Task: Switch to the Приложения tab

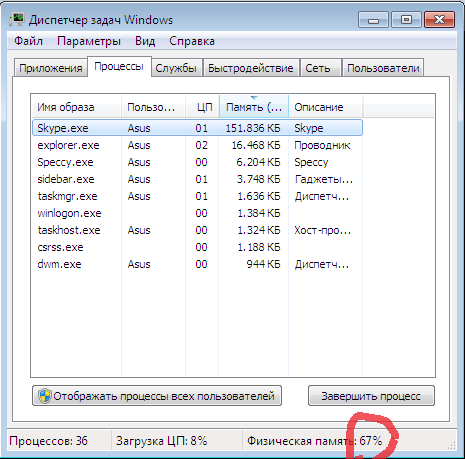Action: pos(51,68)
